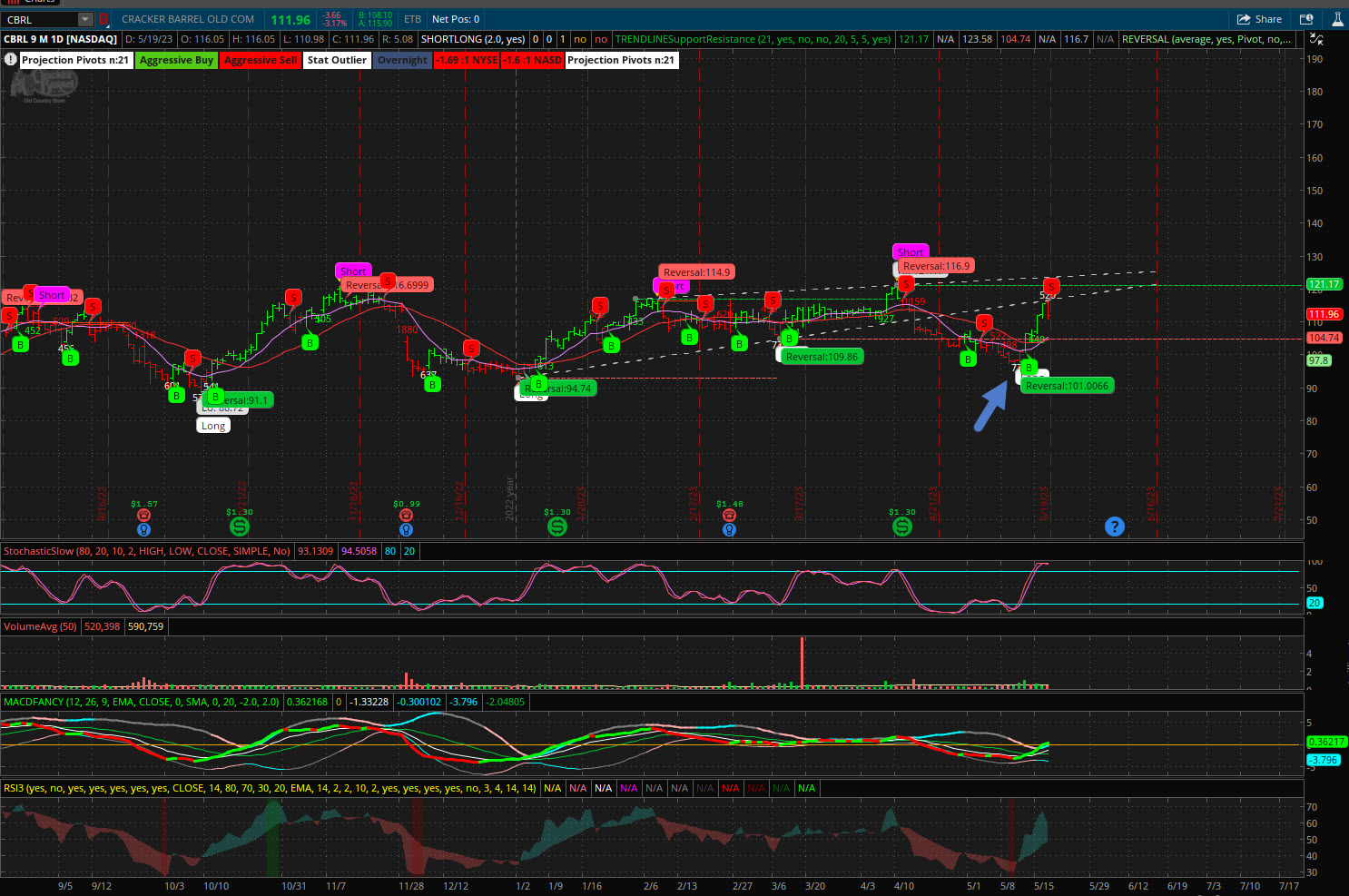Click the lightbulb icon below the $1.57 earnings marker

coord(143,529)
